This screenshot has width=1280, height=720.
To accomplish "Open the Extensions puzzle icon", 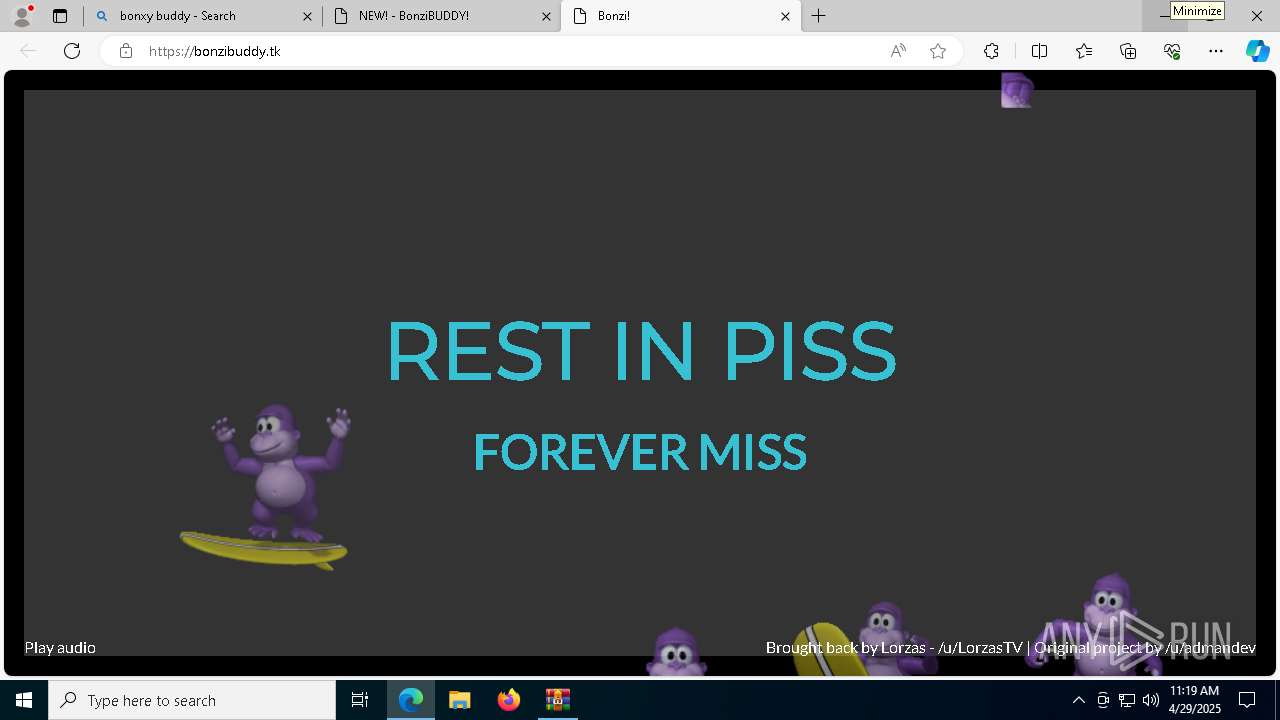I will [991, 51].
